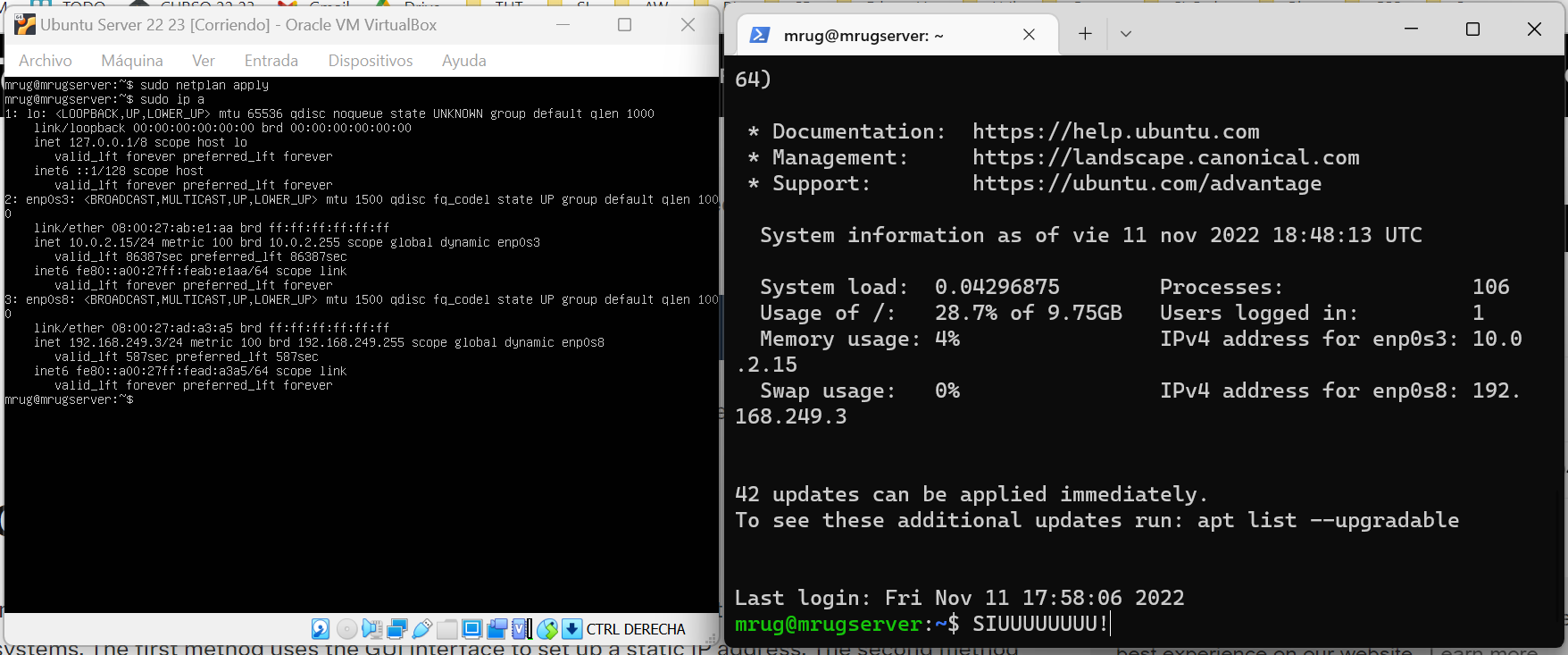Open the Ver menu in VirtualBox
This screenshot has width=1568, height=655.
pos(204,61)
